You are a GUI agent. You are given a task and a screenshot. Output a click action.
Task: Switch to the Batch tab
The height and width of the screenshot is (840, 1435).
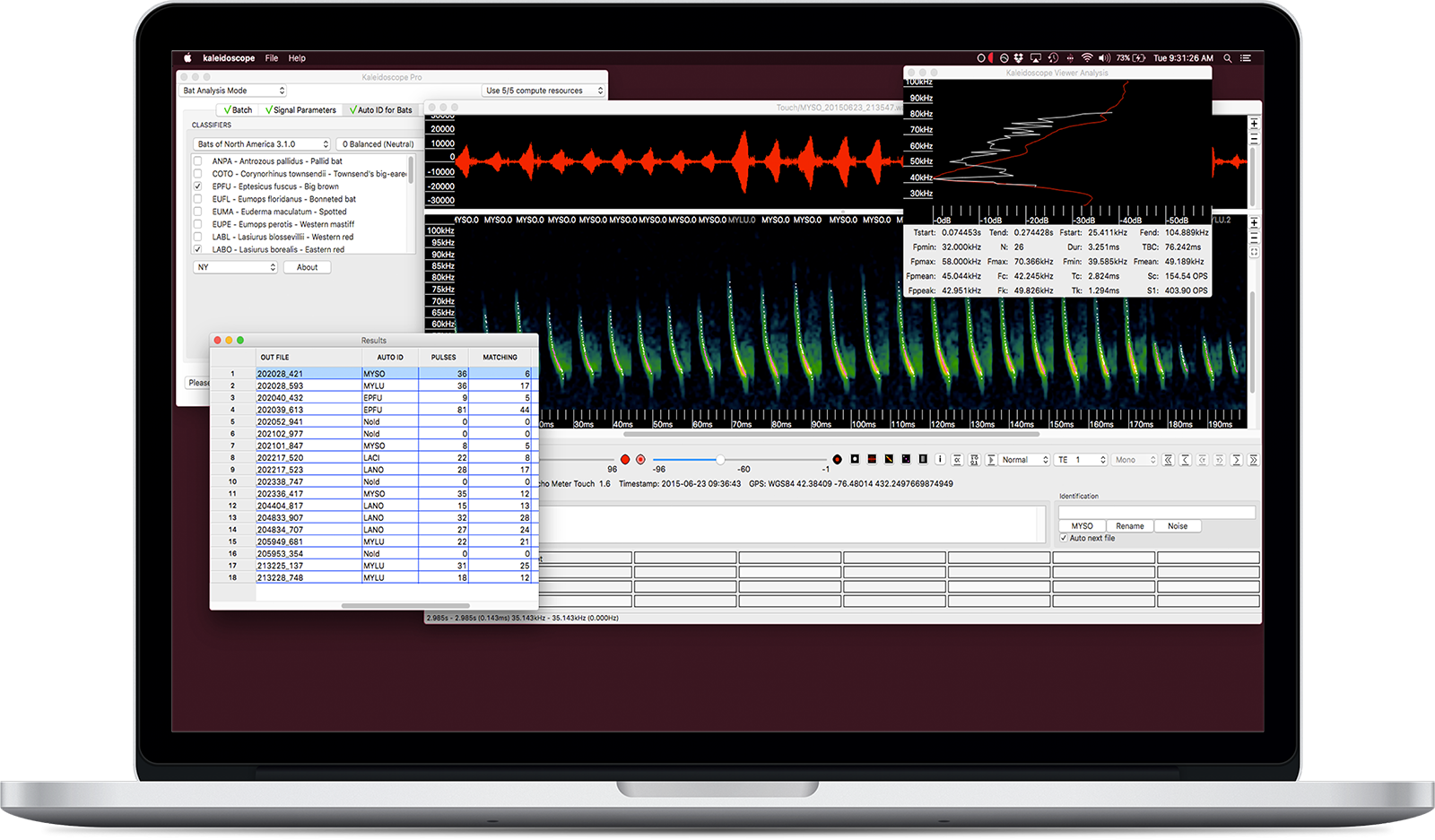238,110
